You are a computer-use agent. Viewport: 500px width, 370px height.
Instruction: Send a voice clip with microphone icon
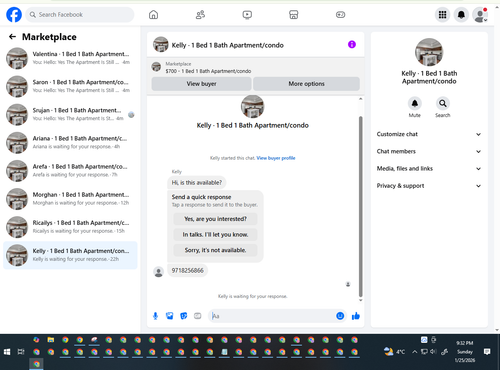[155, 316]
